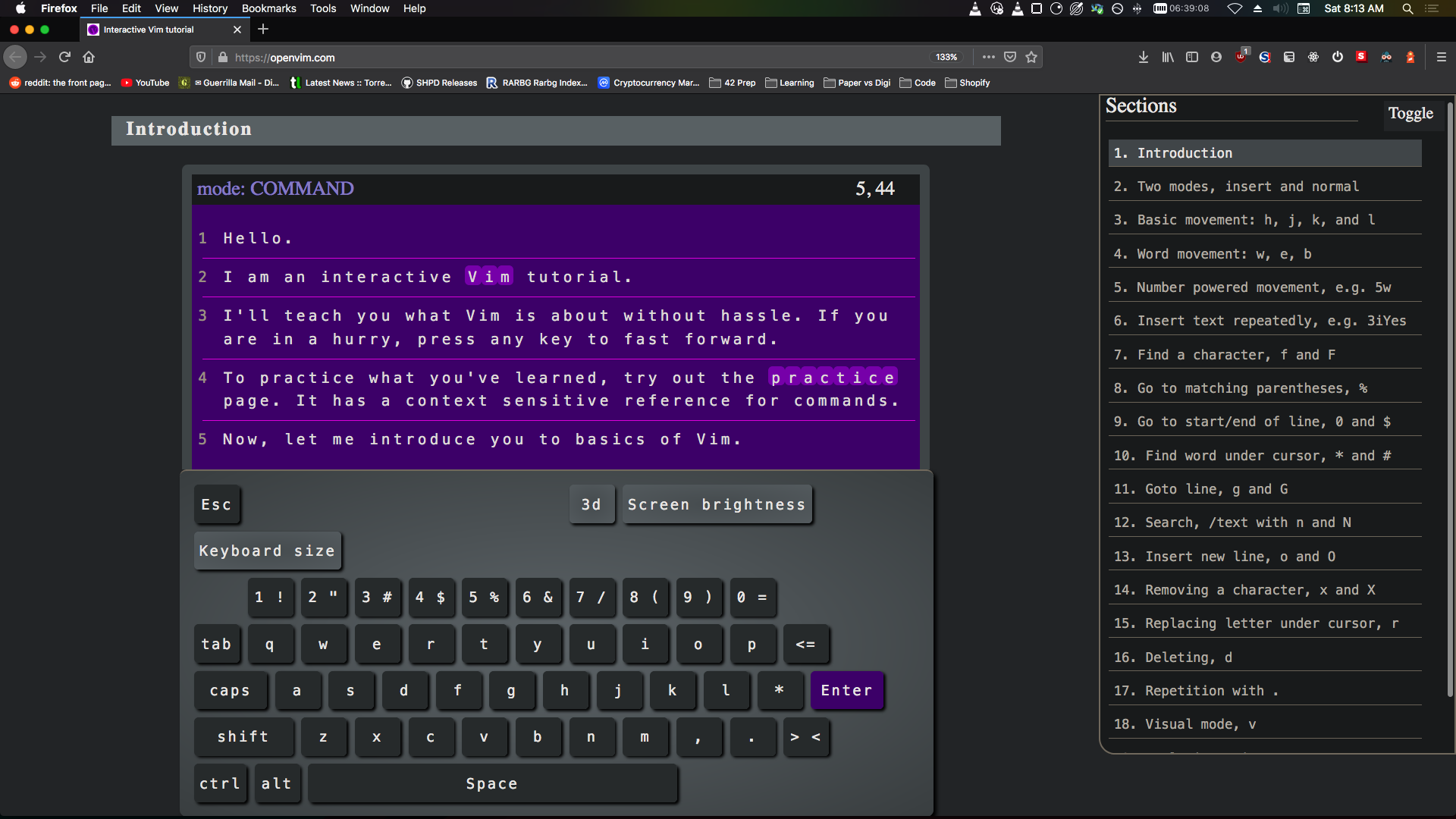Open Firefox hamburger menu
This screenshot has width=1456, height=819.
click(1442, 57)
